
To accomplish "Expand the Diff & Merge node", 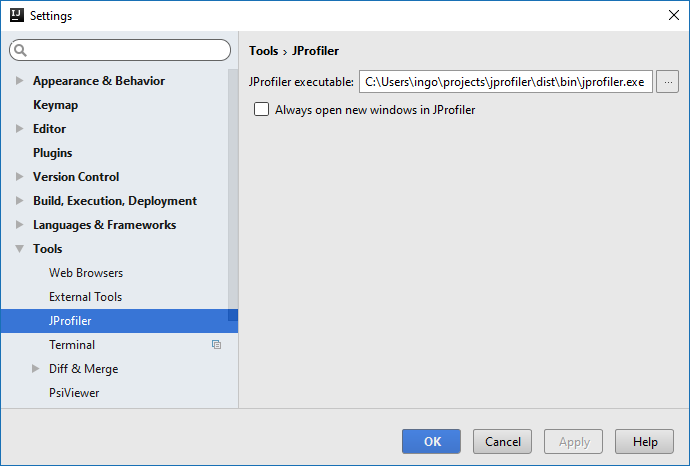I will [36, 369].
